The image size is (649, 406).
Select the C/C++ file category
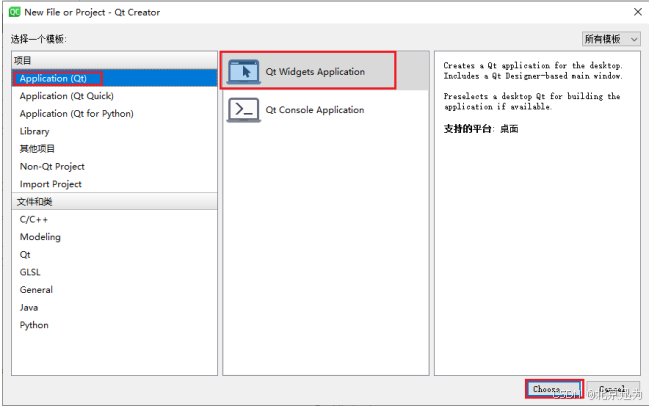coord(114,219)
